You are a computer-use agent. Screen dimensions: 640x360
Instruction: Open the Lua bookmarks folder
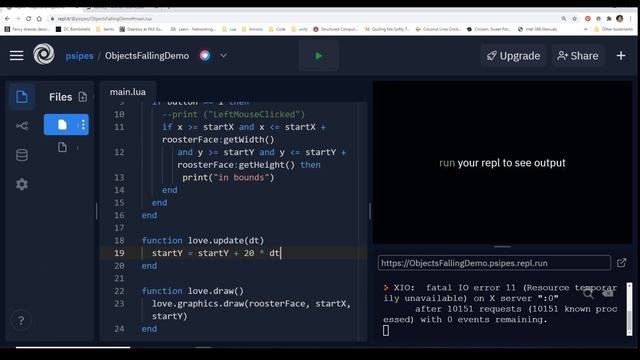pyautogui.click(x=229, y=29)
